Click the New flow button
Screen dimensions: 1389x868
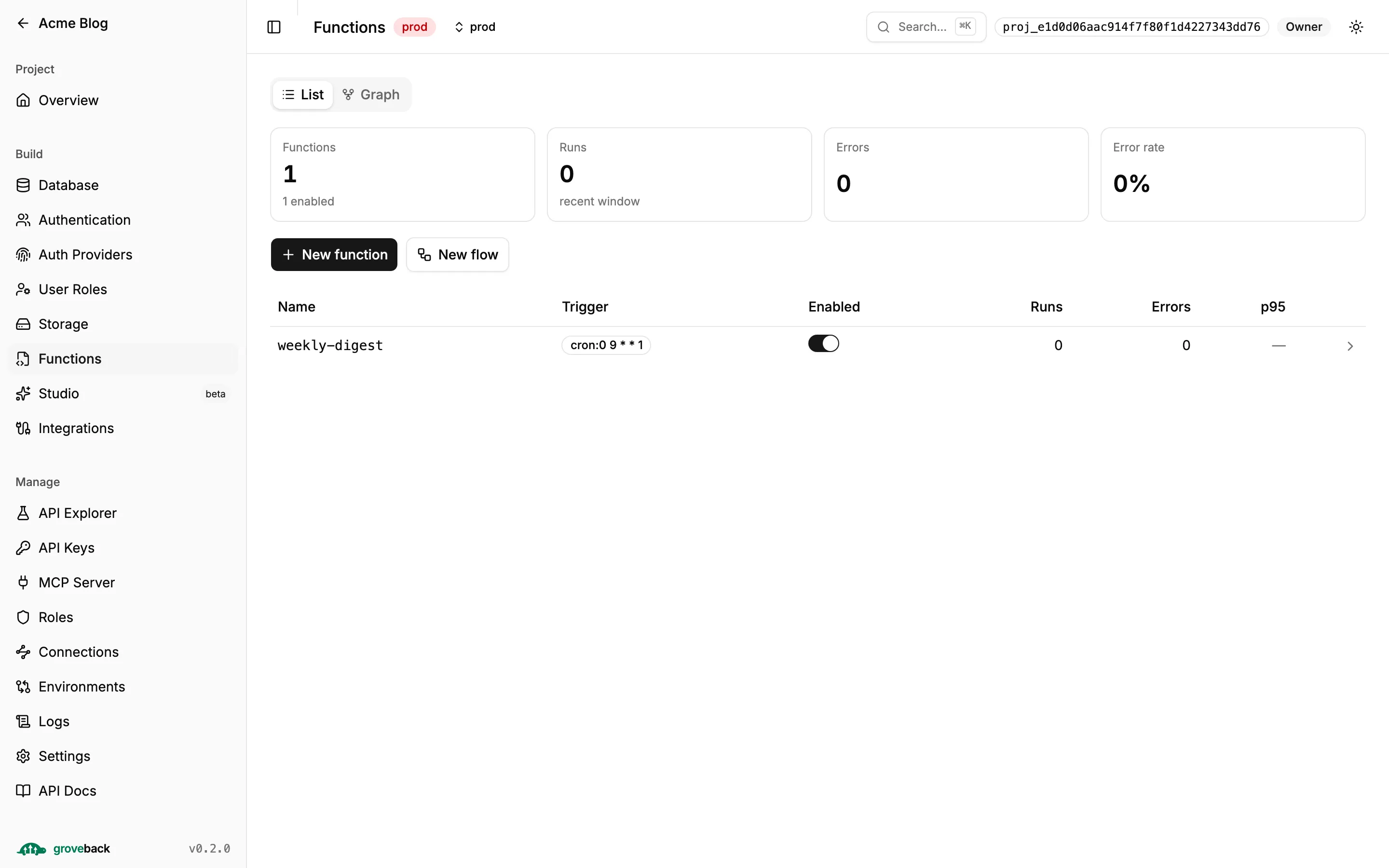tap(457, 255)
